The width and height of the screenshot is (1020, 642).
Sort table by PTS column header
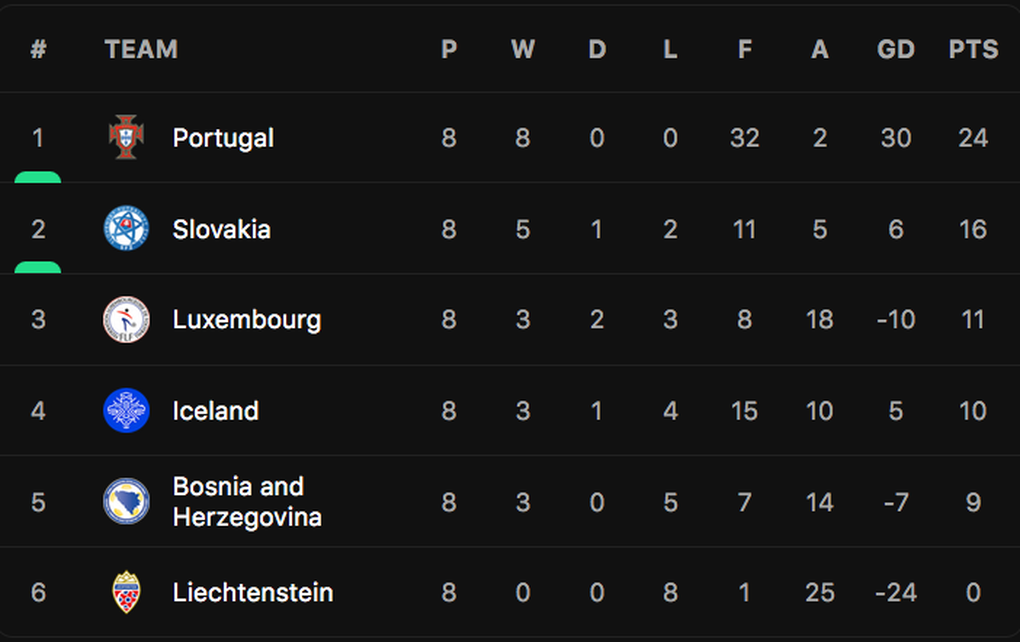[x=973, y=49]
